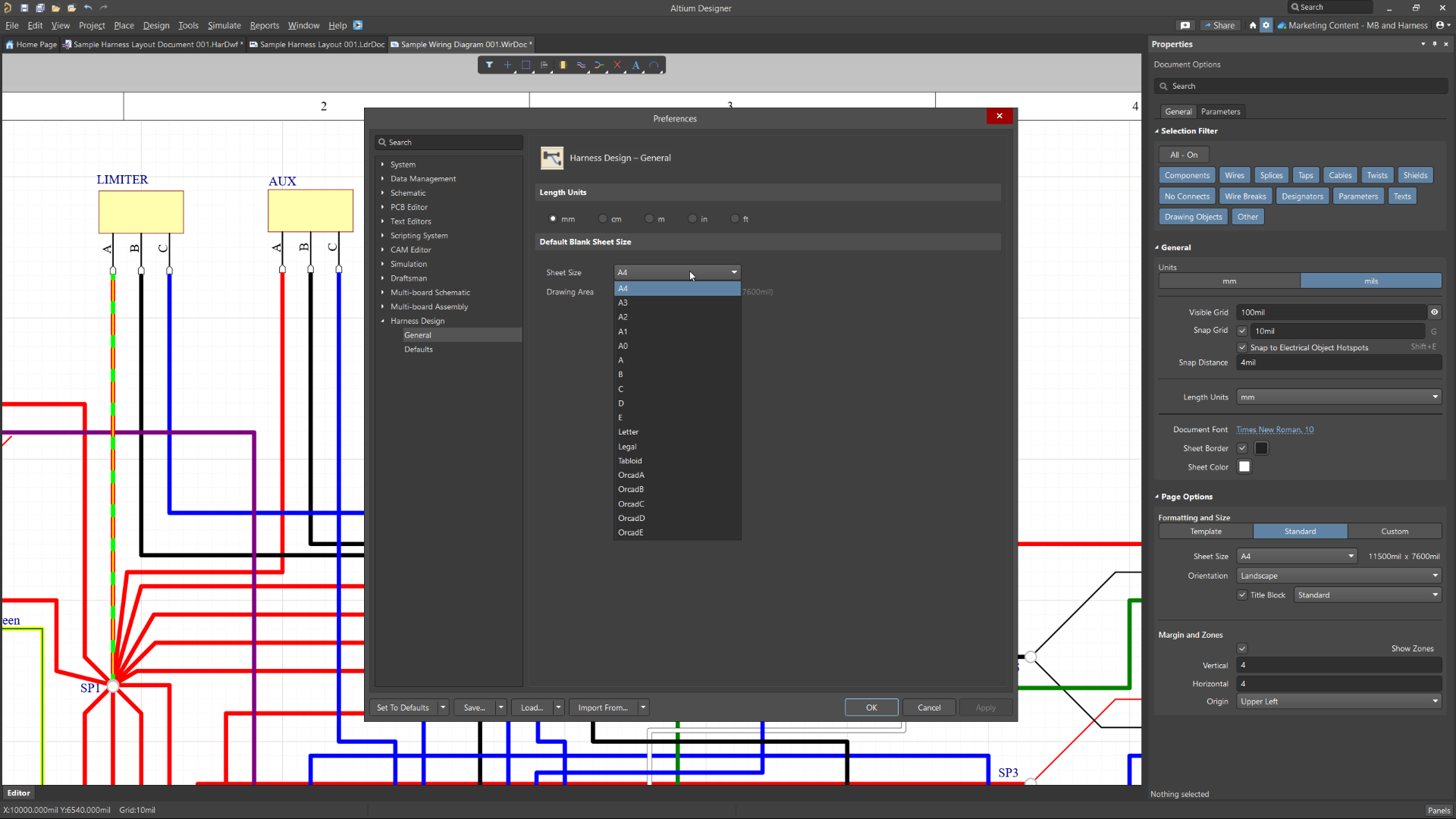
Task: Open the General tab in Properties
Action: coord(1178,111)
